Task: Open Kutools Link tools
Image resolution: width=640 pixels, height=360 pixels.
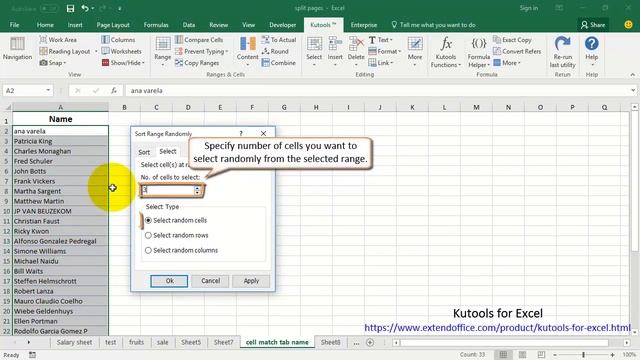Action: pyautogui.click(x=380, y=63)
